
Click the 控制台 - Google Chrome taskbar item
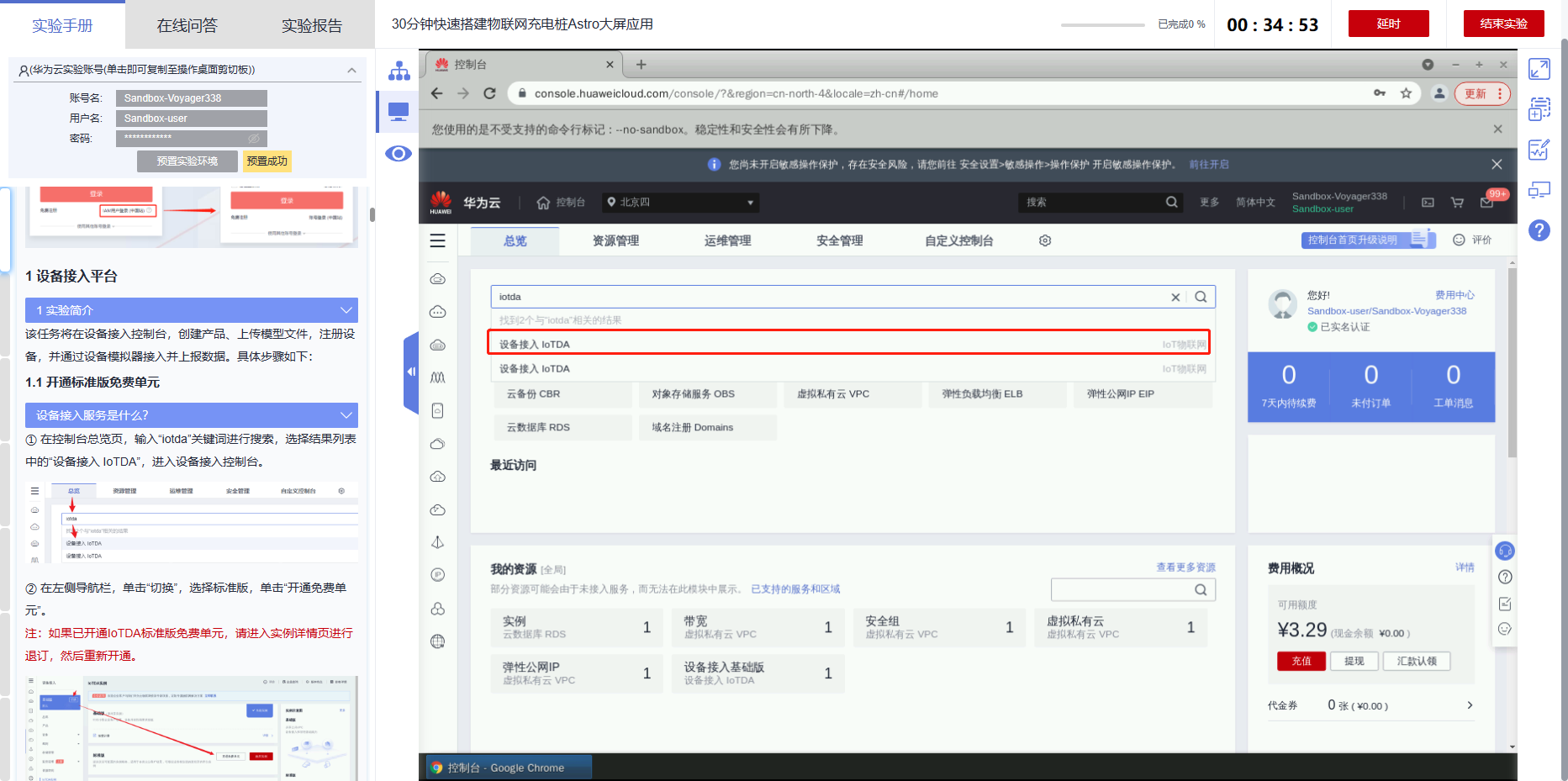[507, 768]
